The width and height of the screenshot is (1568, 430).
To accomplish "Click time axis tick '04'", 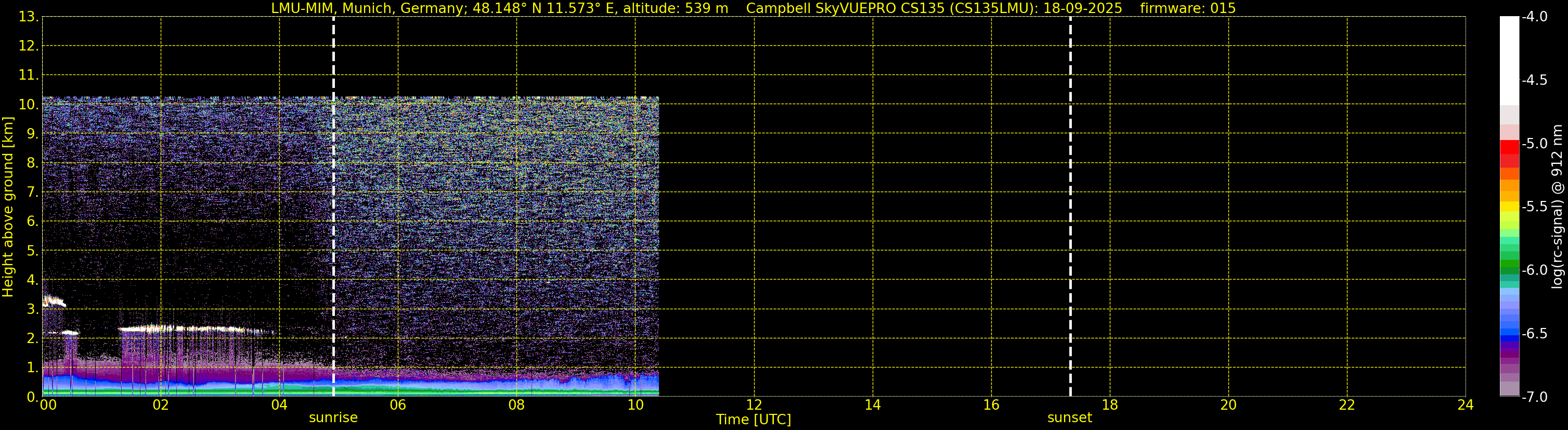I will [279, 405].
